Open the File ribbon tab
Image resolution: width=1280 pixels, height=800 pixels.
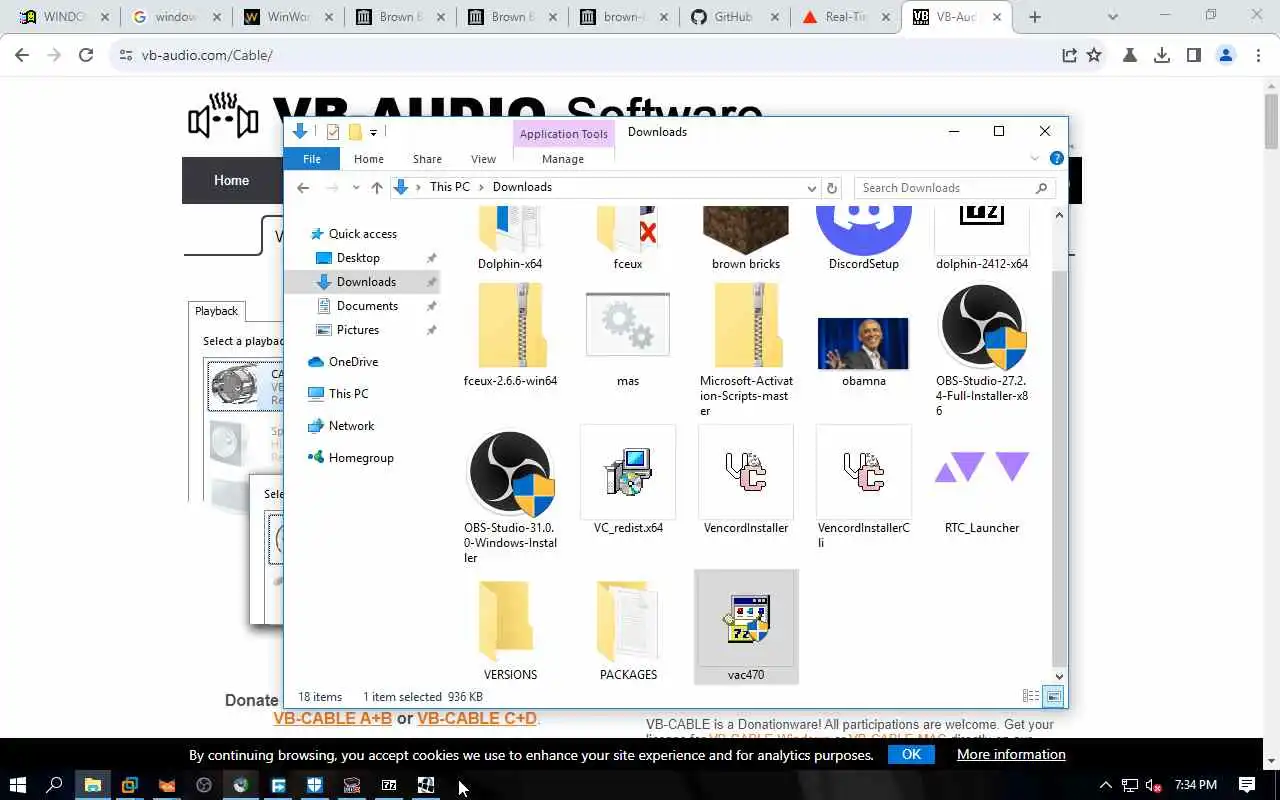(x=312, y=159)
